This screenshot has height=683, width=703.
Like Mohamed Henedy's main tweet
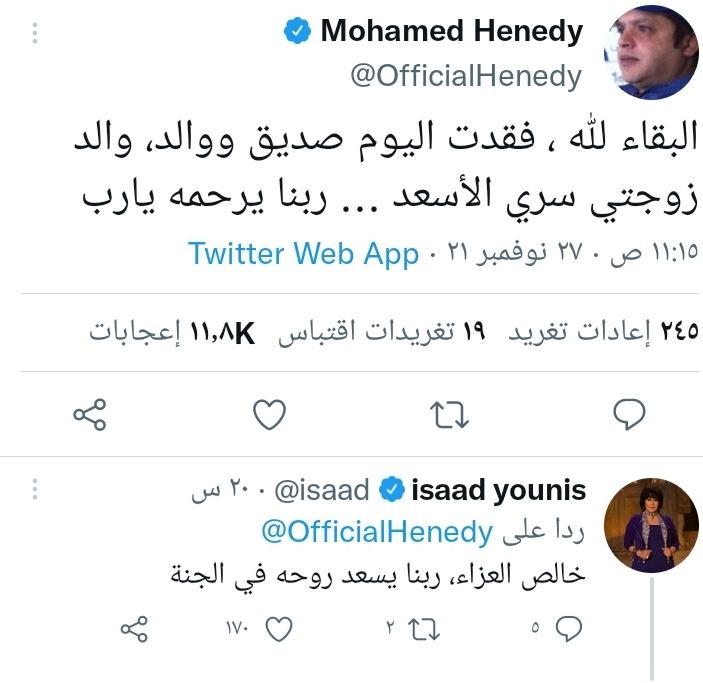click(x=269, y=413)
